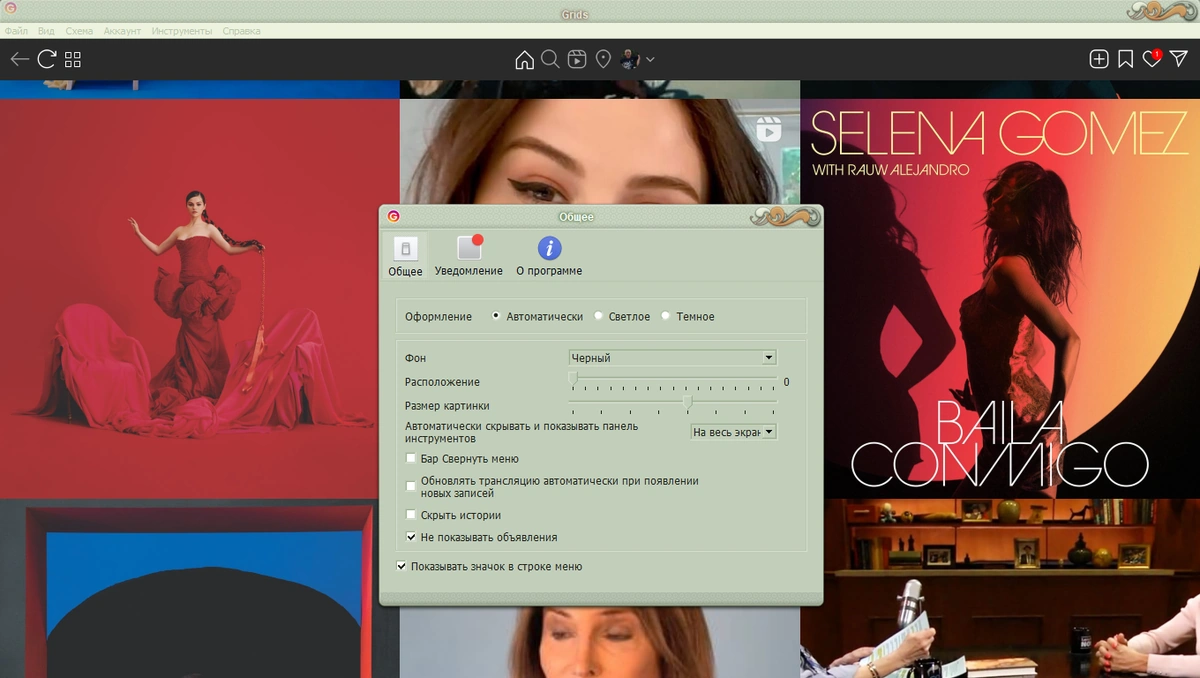Uncheck Показывать значок в строке меню
Screen dimensions: 1200x678
[401, 566]
